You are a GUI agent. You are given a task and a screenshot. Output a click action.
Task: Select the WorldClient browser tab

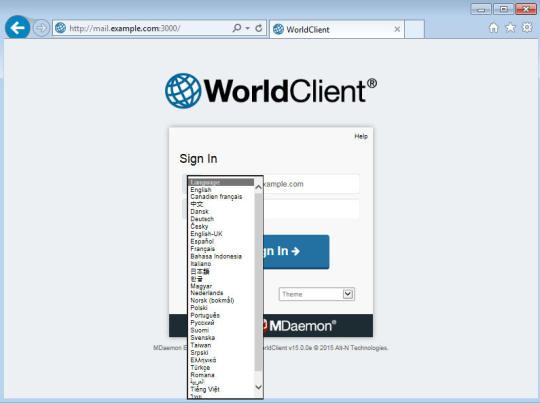click(x=336, y=29)
